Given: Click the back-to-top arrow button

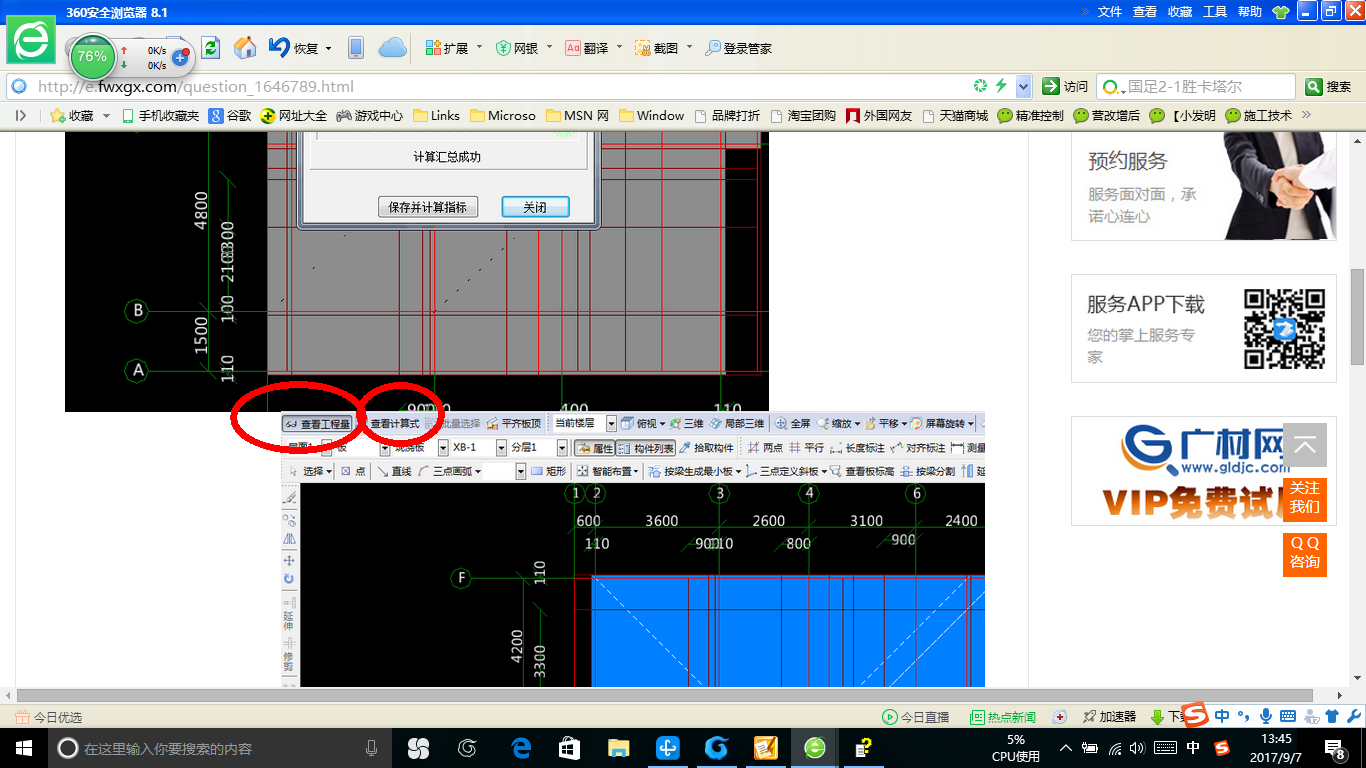Looking at the screenshot, I should (x=1305, y=445).
